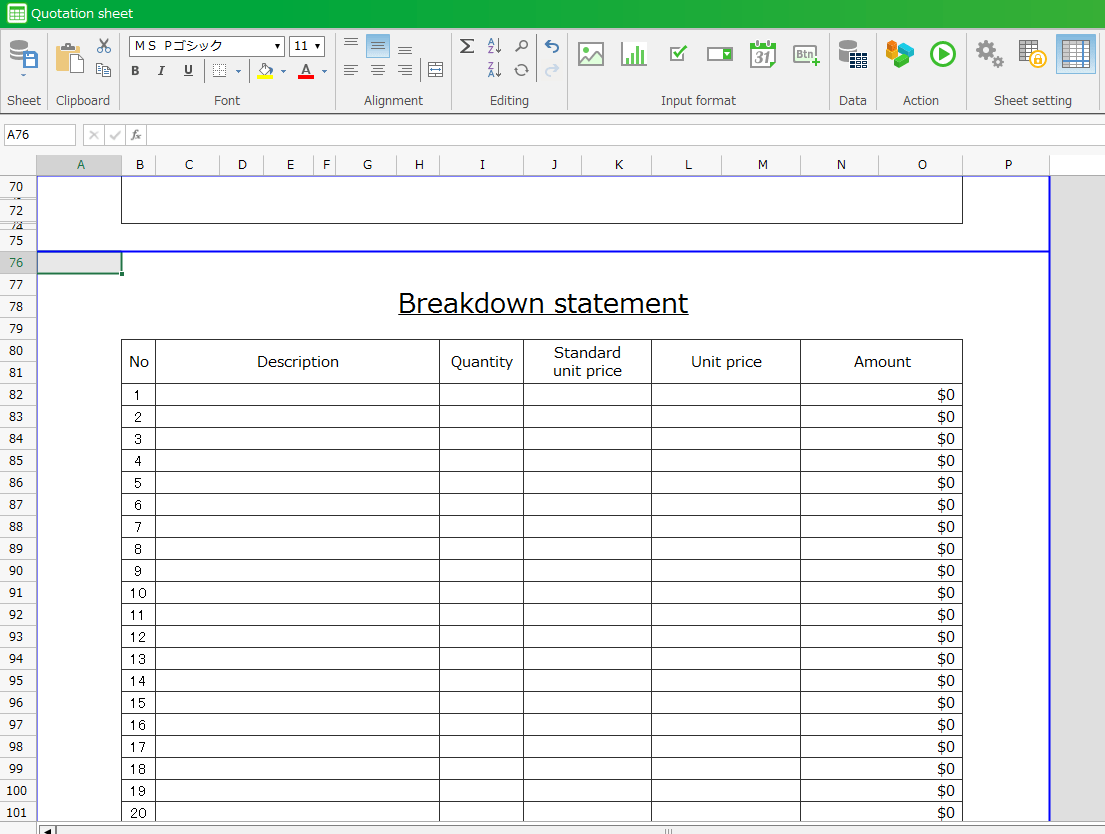Viewport: 1105px width, 834px height.
Task: Toggle Italic formatting
Action: pyautogui.click(x=161, y=71)
